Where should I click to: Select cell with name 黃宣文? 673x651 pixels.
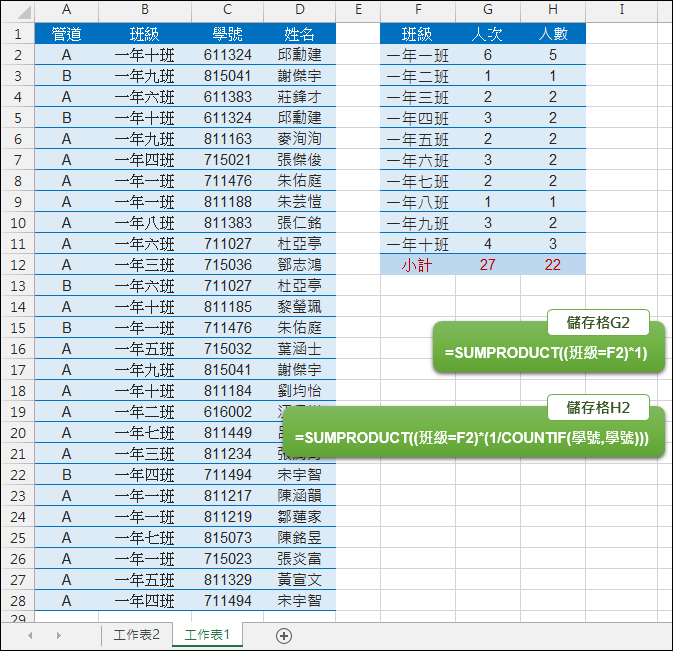click(x=300, y=580)
